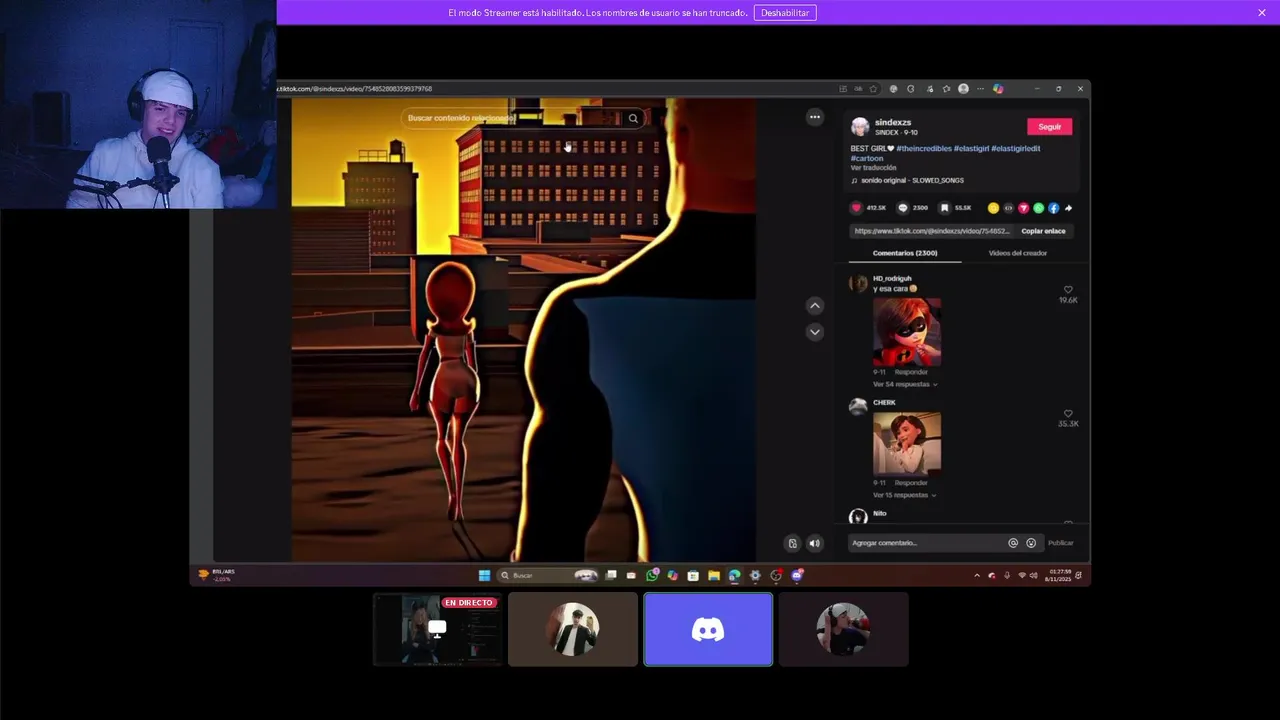Open #theincredibles hashtag
Viewport: 1280px width, 720px height.
tap(923, 148)
